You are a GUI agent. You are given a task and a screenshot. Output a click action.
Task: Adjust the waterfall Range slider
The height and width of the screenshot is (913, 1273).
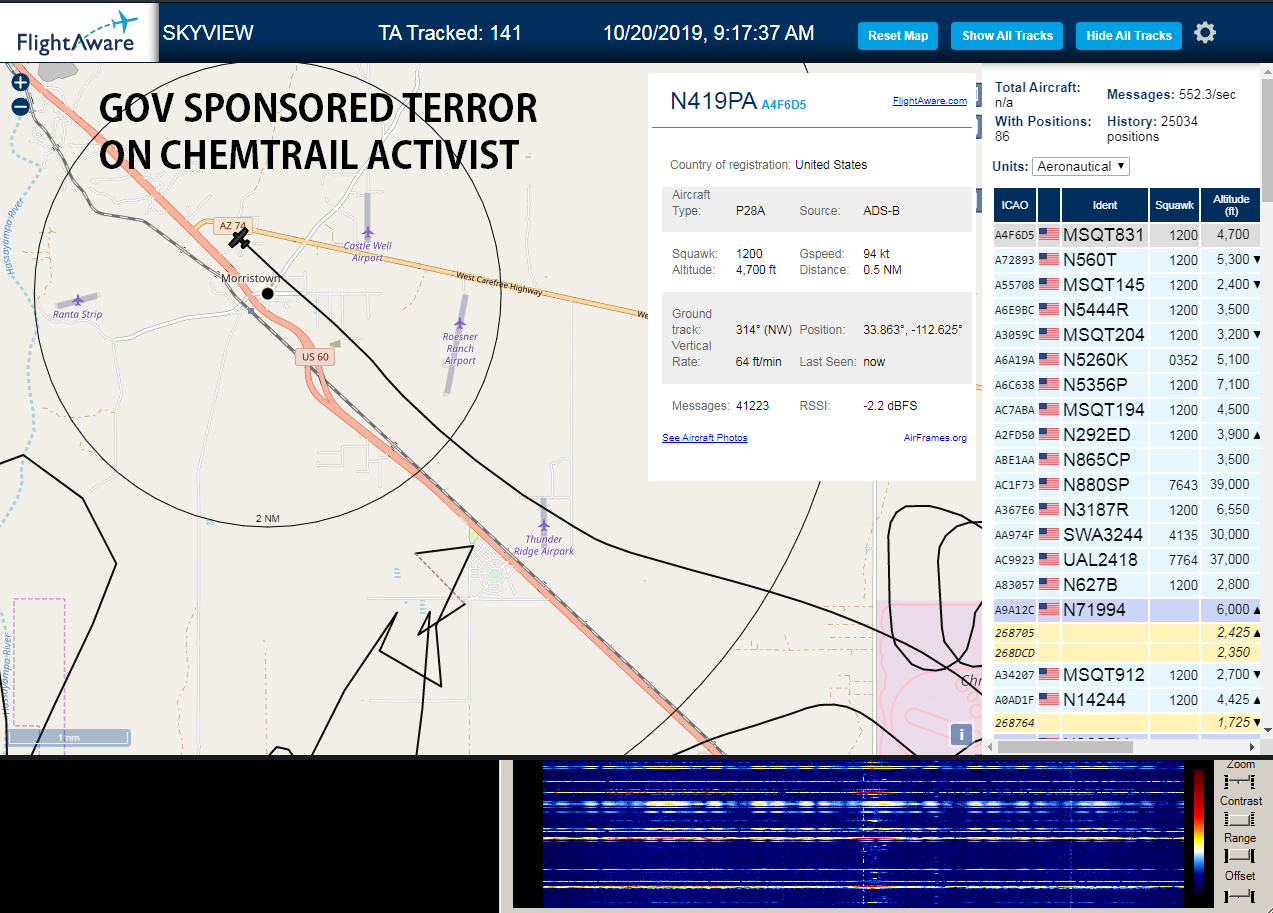(x=1240, y=856)
